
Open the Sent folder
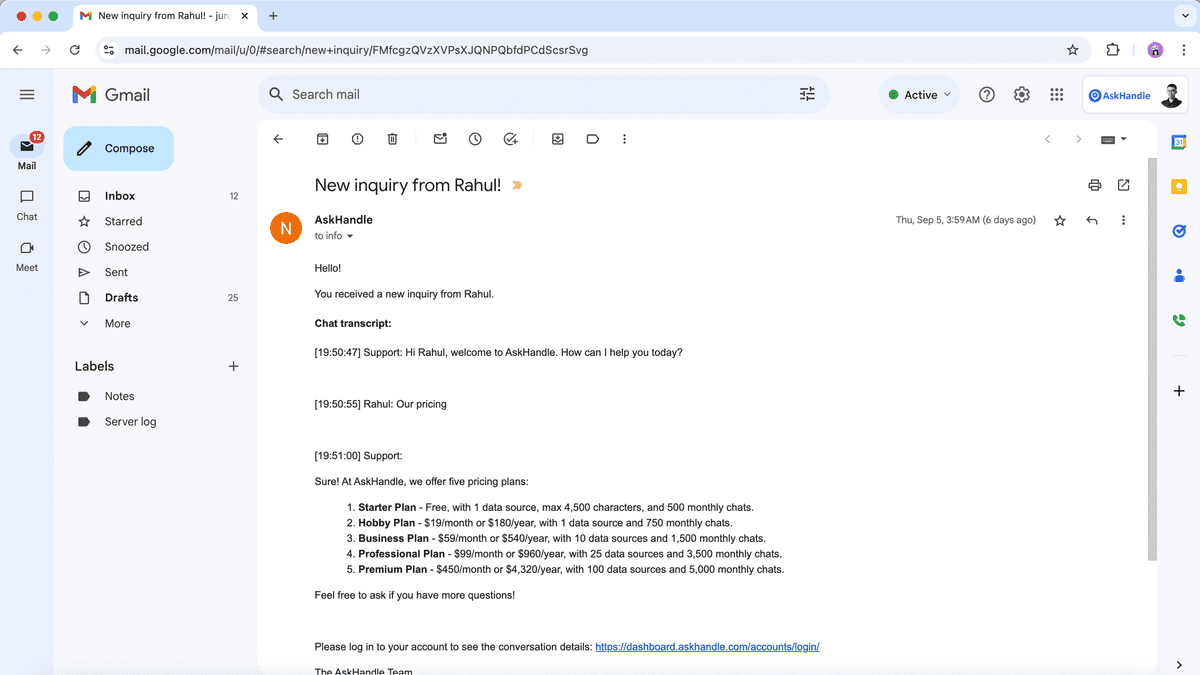[116, 272]
